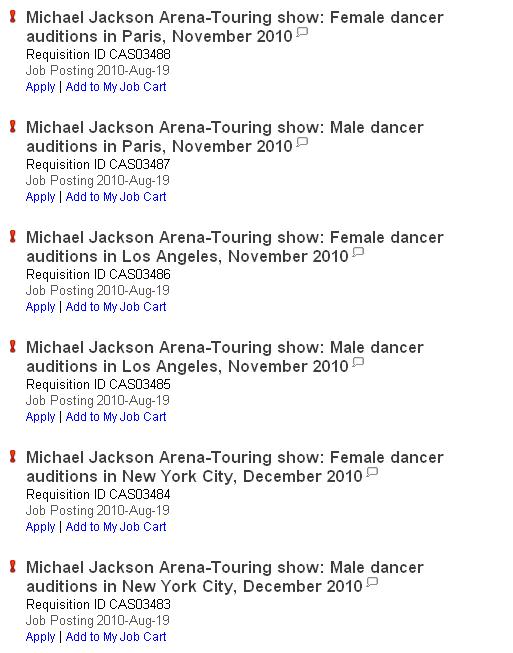This screenshot has width=513, height=653.
Task: Click the speech bubble icon after Los Angeles Male dancer posting
Action: tap(358, 362)
